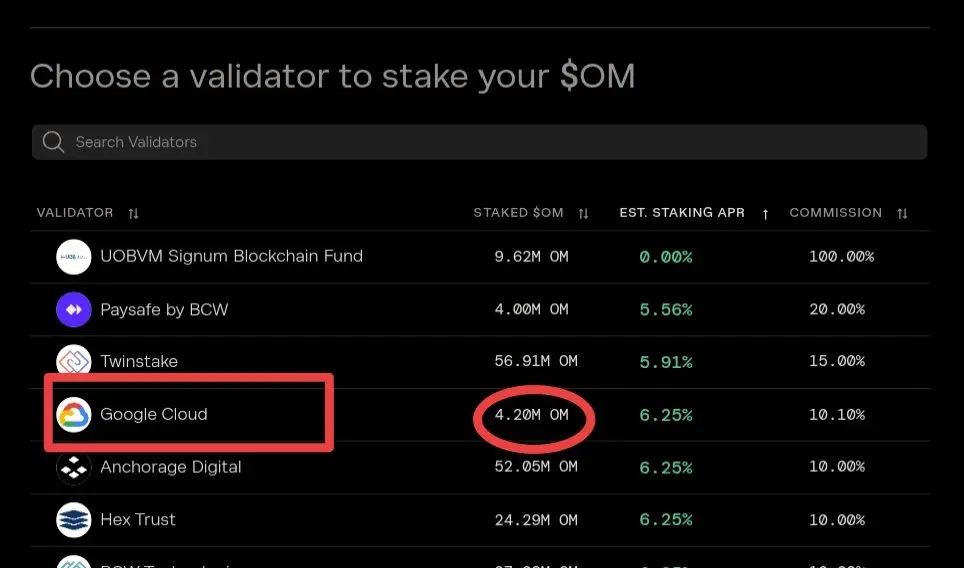Viewport: 964px width, 568px height.
Task: Click the EST. STAKING APR column header
Action: (682, 213)
